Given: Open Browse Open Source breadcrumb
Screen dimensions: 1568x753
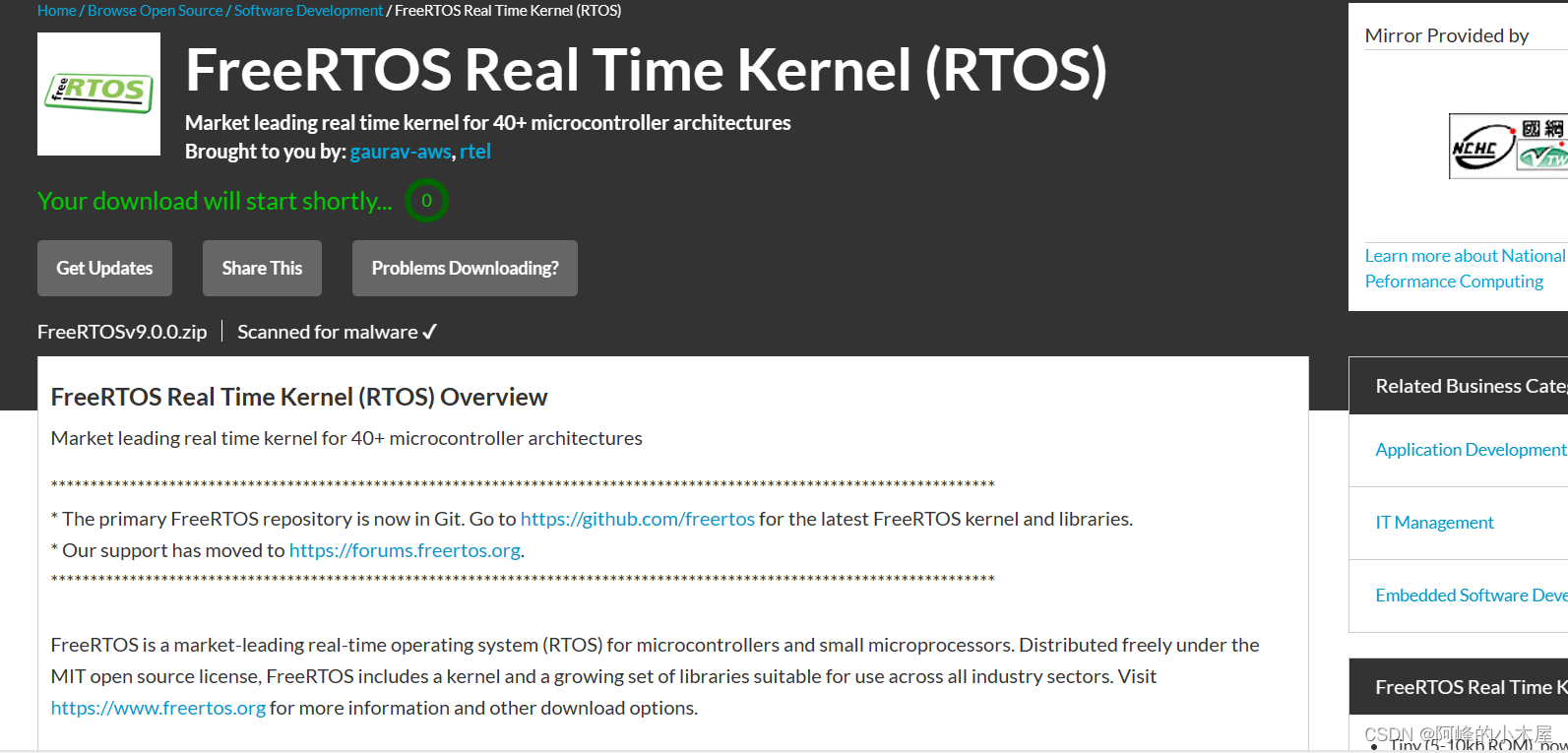Looking at the screenshot, I should 156,11.
